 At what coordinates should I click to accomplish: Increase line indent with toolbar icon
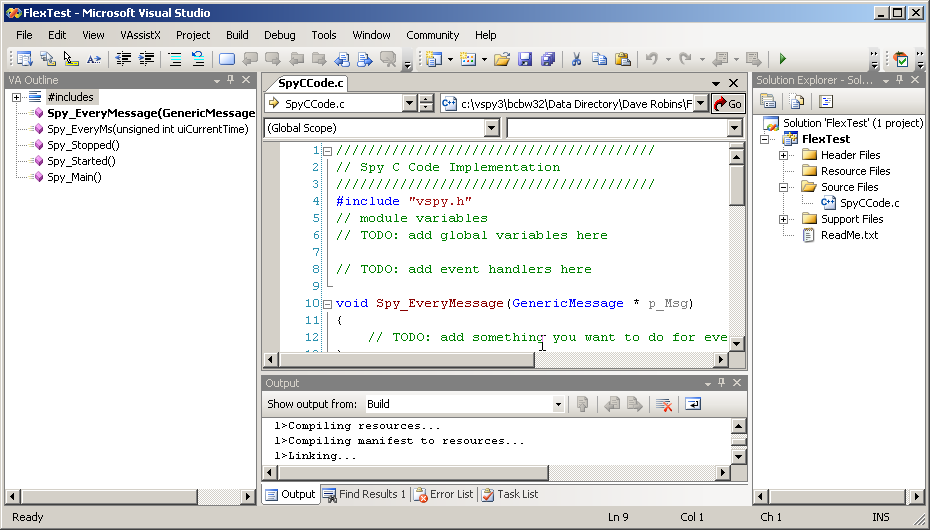click(146, 59)
